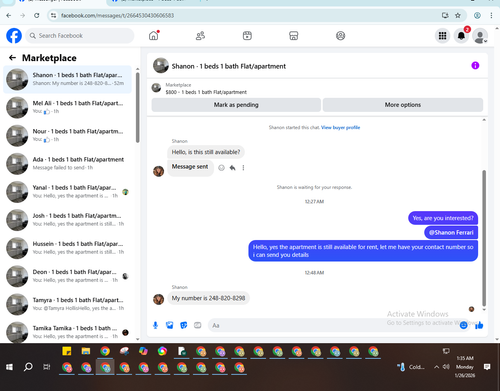Viewport: 500px width, 391px height.
Task: Open the account profile avatar menu
Action: click(480, 36)
